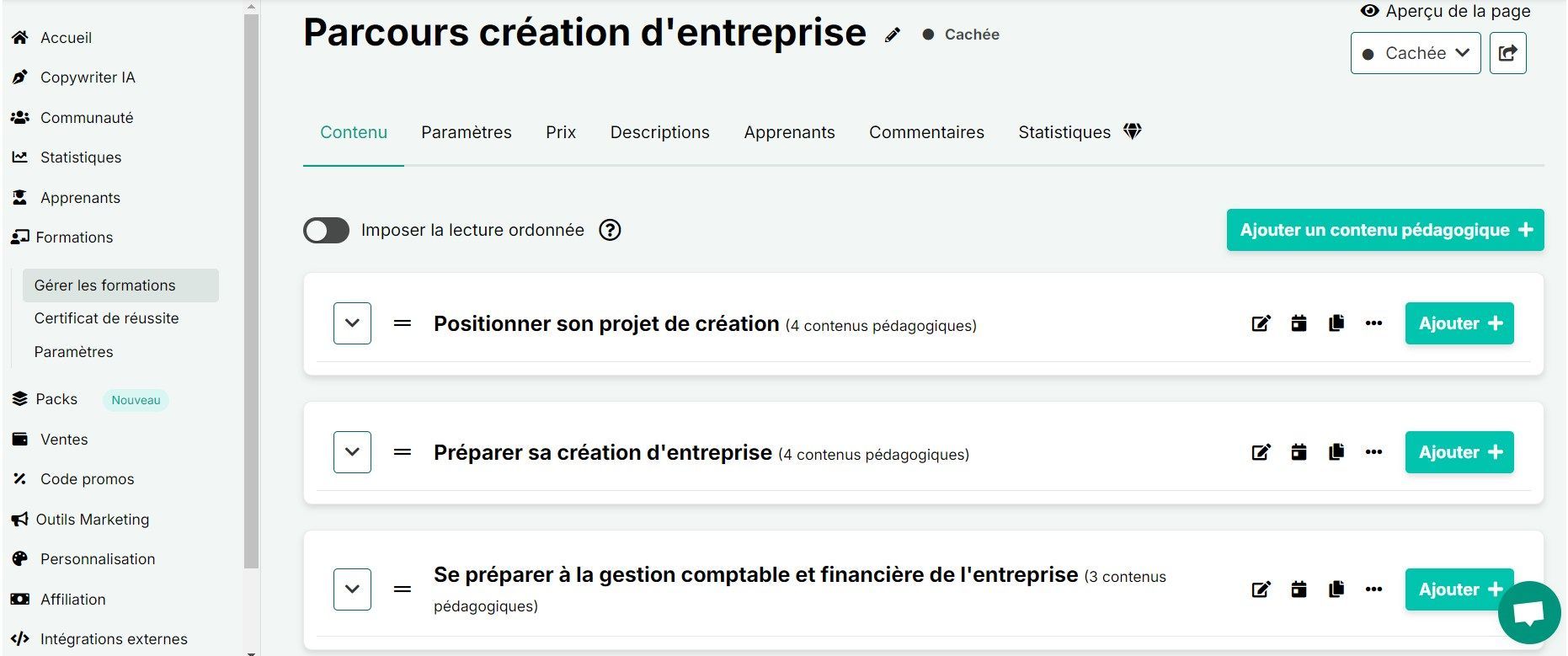Switch to the Paramètres tab
1568x656 pixels.
[466, 132]
